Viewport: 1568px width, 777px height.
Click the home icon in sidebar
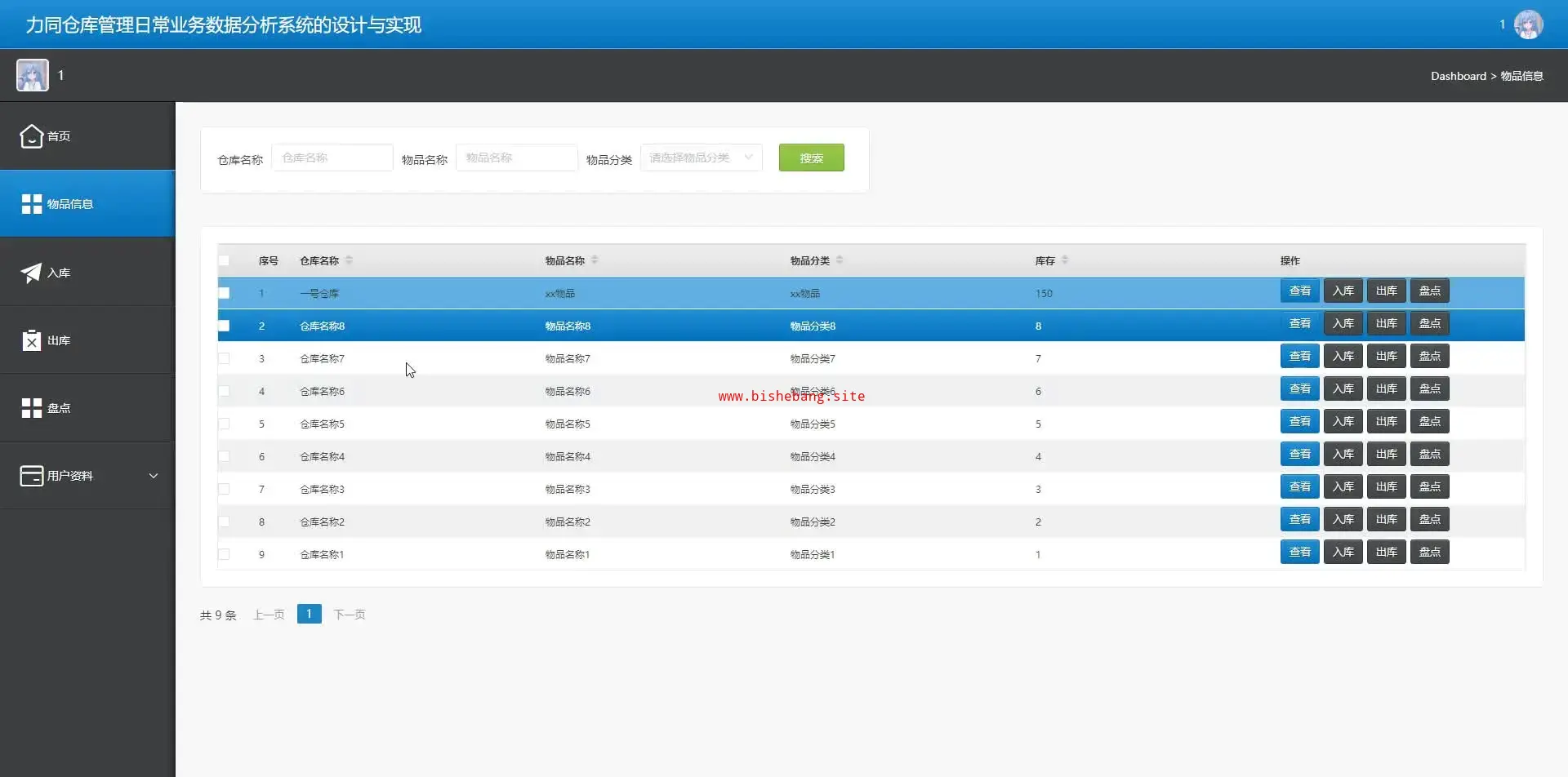[31, 136]
